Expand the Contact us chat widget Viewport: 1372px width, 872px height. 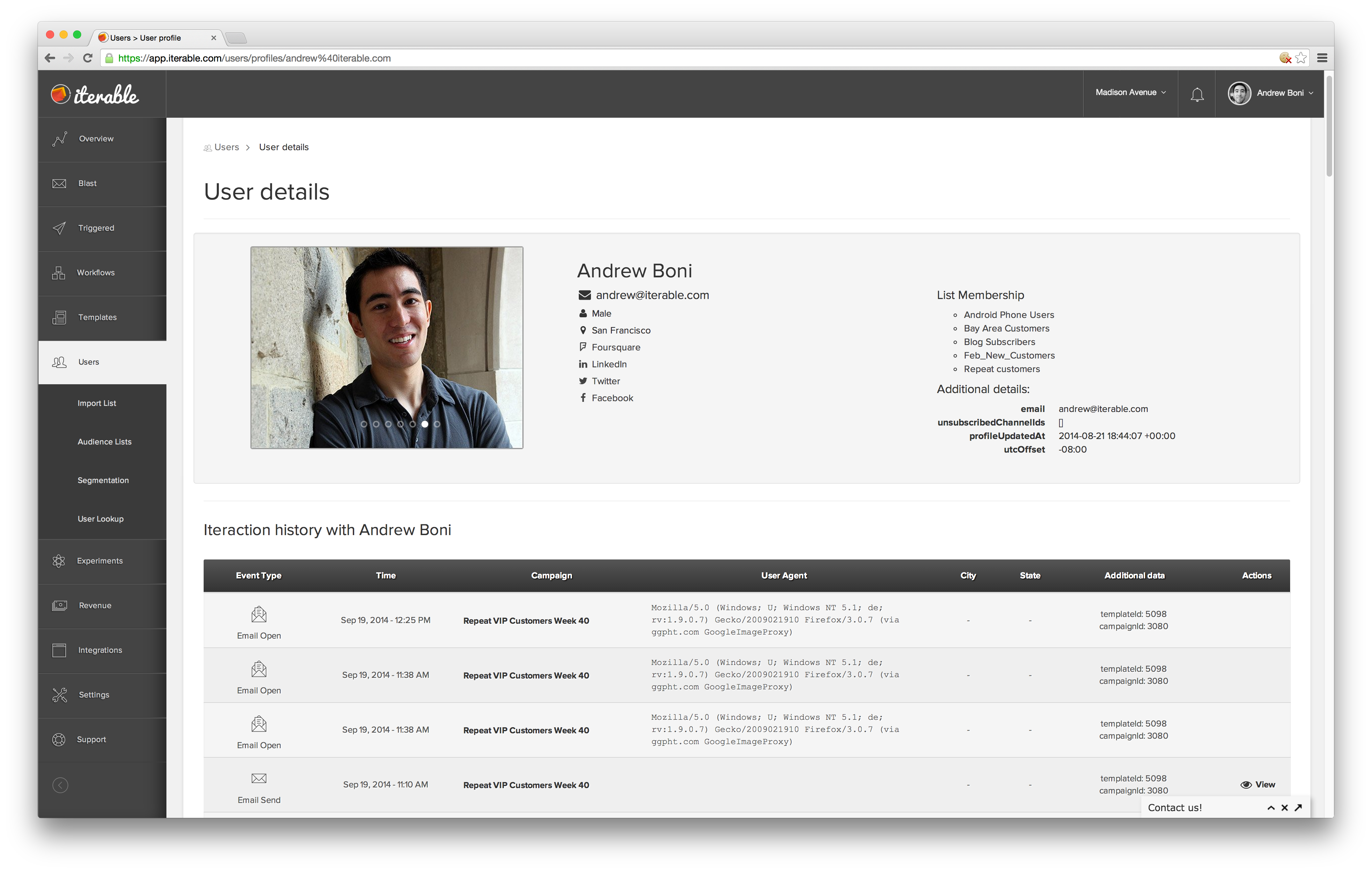1271,808
